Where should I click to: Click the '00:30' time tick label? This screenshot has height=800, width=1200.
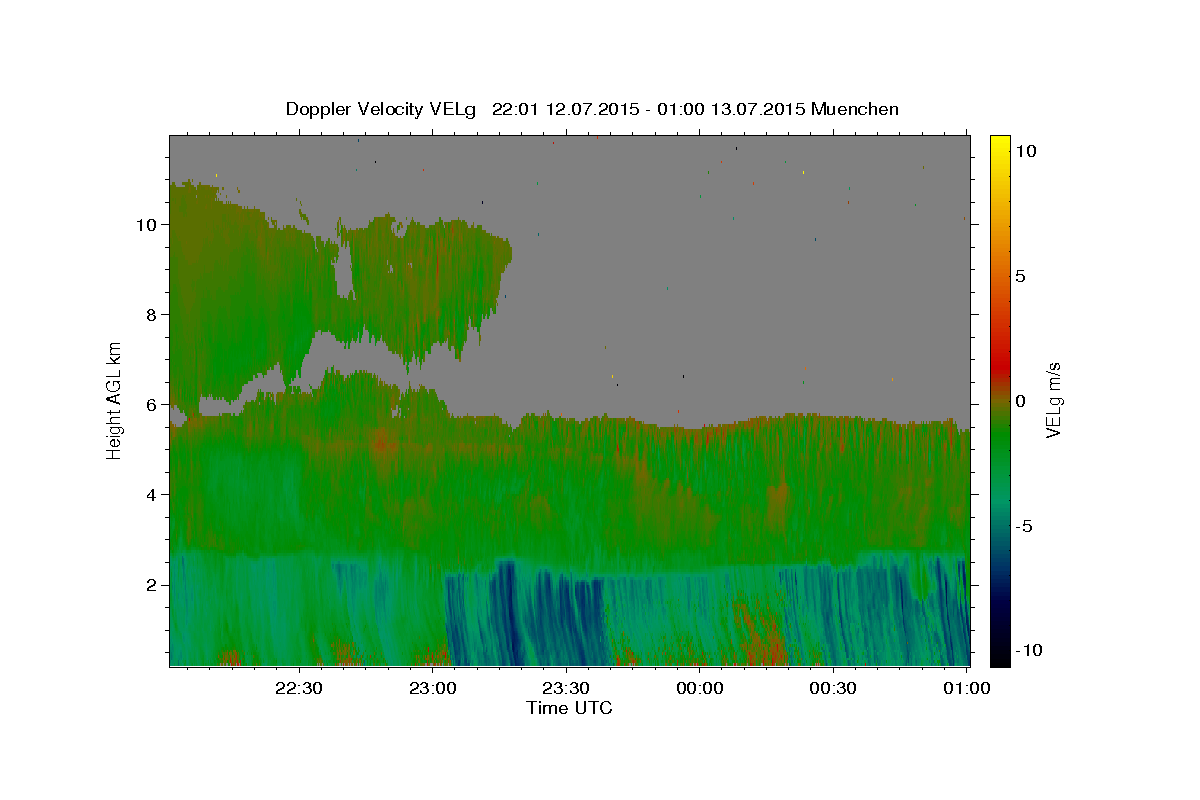[833, 688]
